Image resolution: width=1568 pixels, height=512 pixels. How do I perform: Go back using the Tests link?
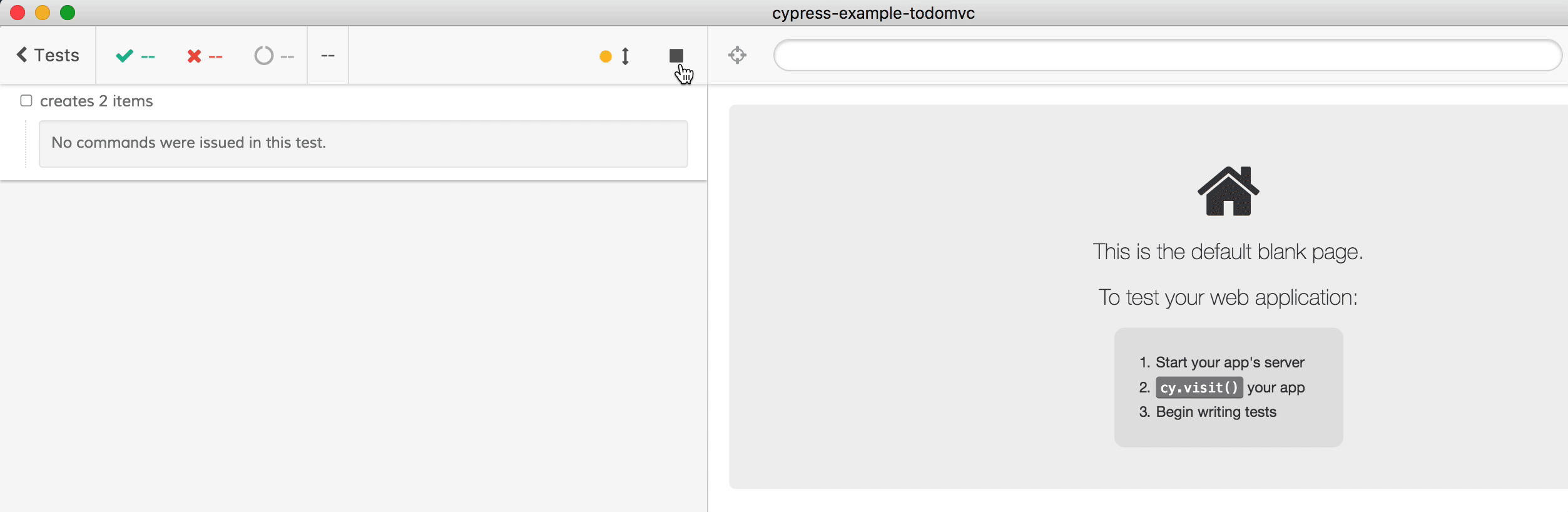[48, 55]
